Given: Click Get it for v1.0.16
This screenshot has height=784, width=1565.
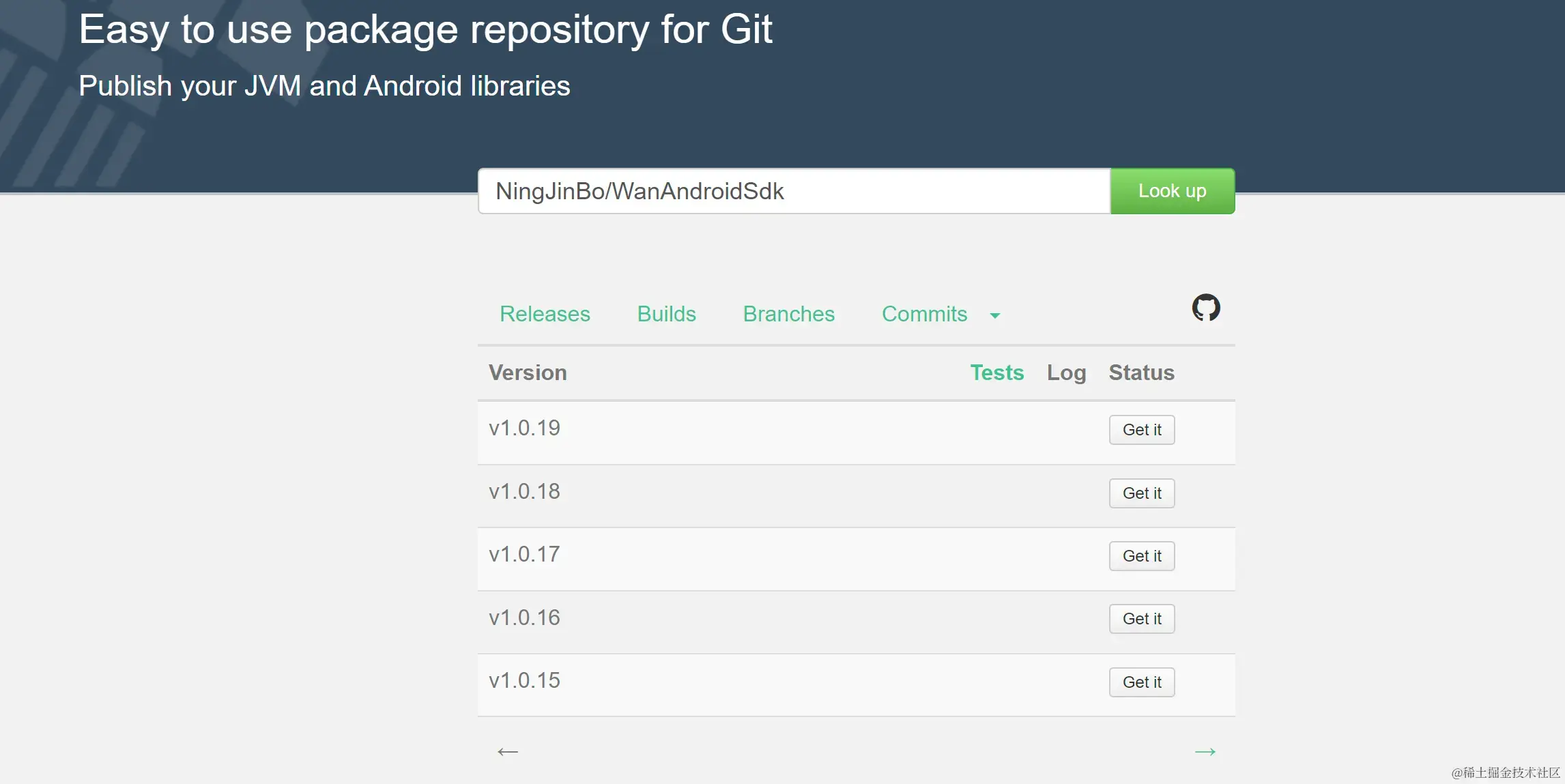Looking at the screenshot, I should pyautogui.click(x=1141, y=619).
